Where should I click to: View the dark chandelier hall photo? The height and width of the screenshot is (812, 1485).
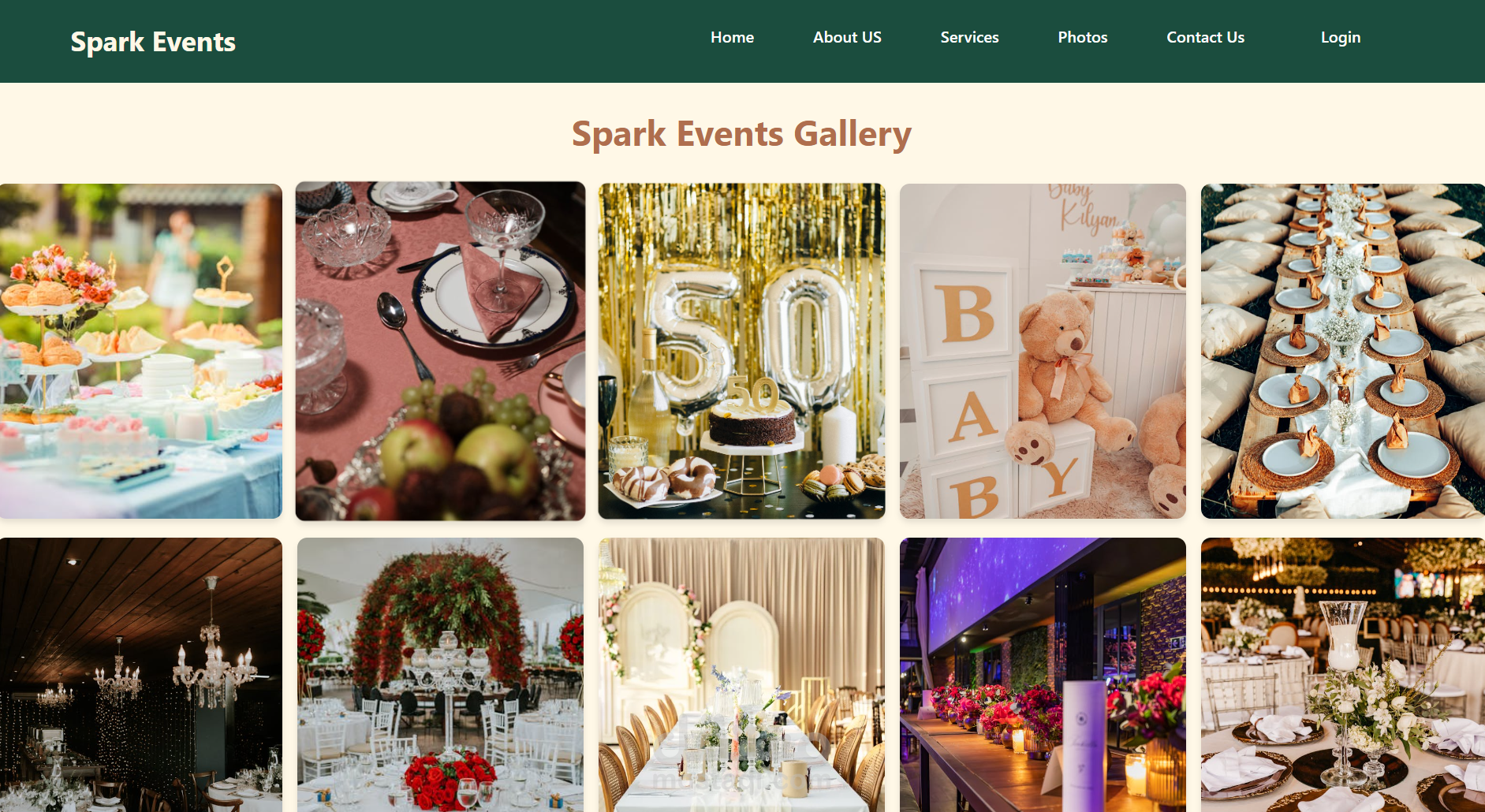pos(141,675)
